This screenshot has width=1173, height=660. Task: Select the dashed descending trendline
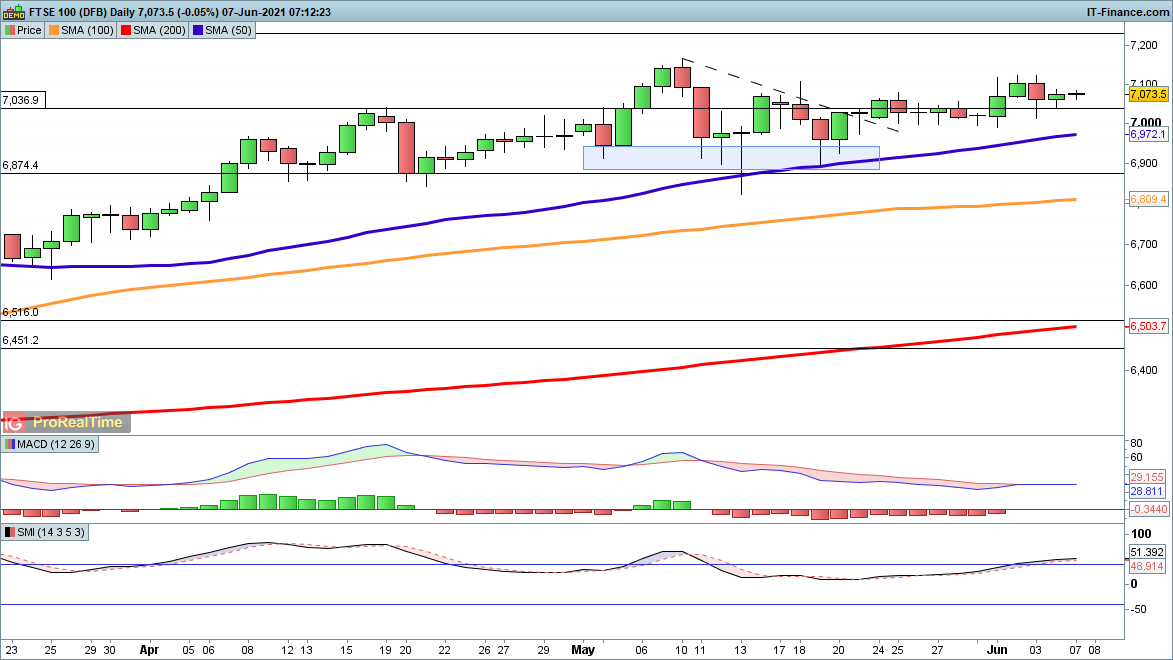790,97
